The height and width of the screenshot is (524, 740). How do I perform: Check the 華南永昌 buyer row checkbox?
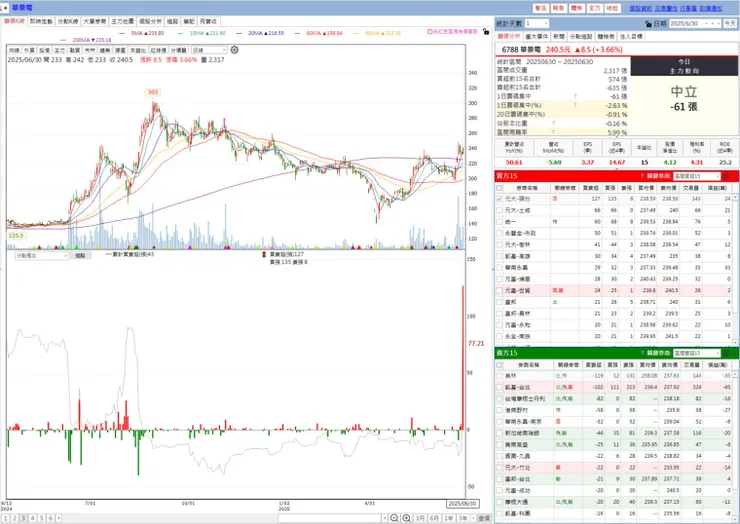[499, 268]
